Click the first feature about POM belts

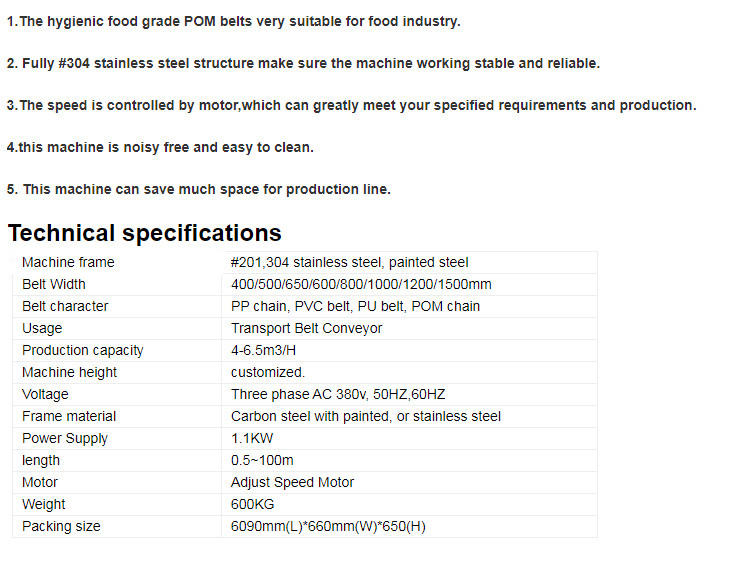click(233, 22)
